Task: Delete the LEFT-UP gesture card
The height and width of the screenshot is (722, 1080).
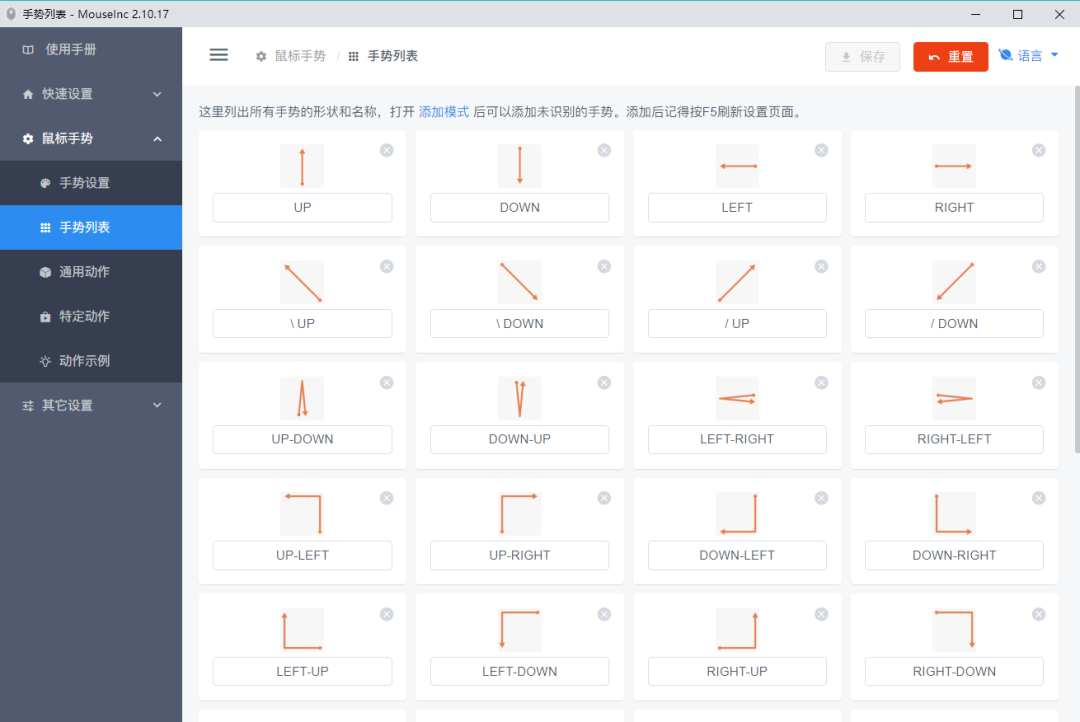Action: click(x=386, y=615)
